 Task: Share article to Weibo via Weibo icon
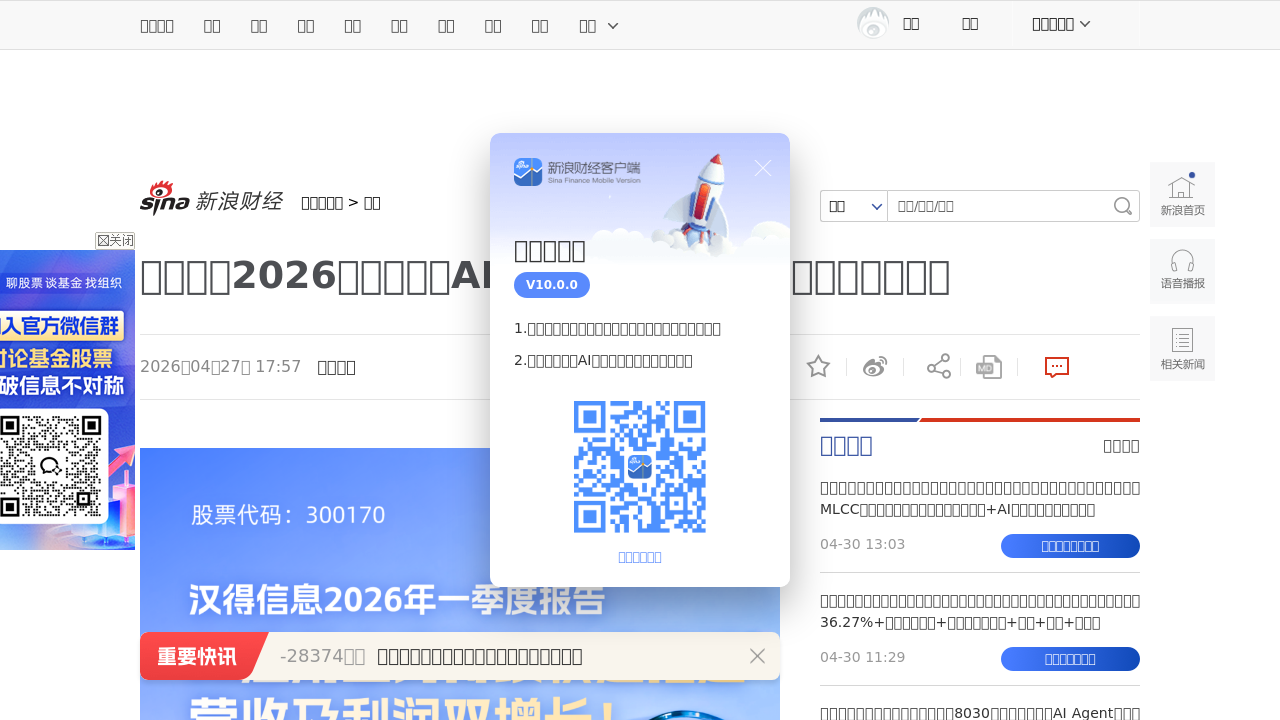tap(875, 367)
